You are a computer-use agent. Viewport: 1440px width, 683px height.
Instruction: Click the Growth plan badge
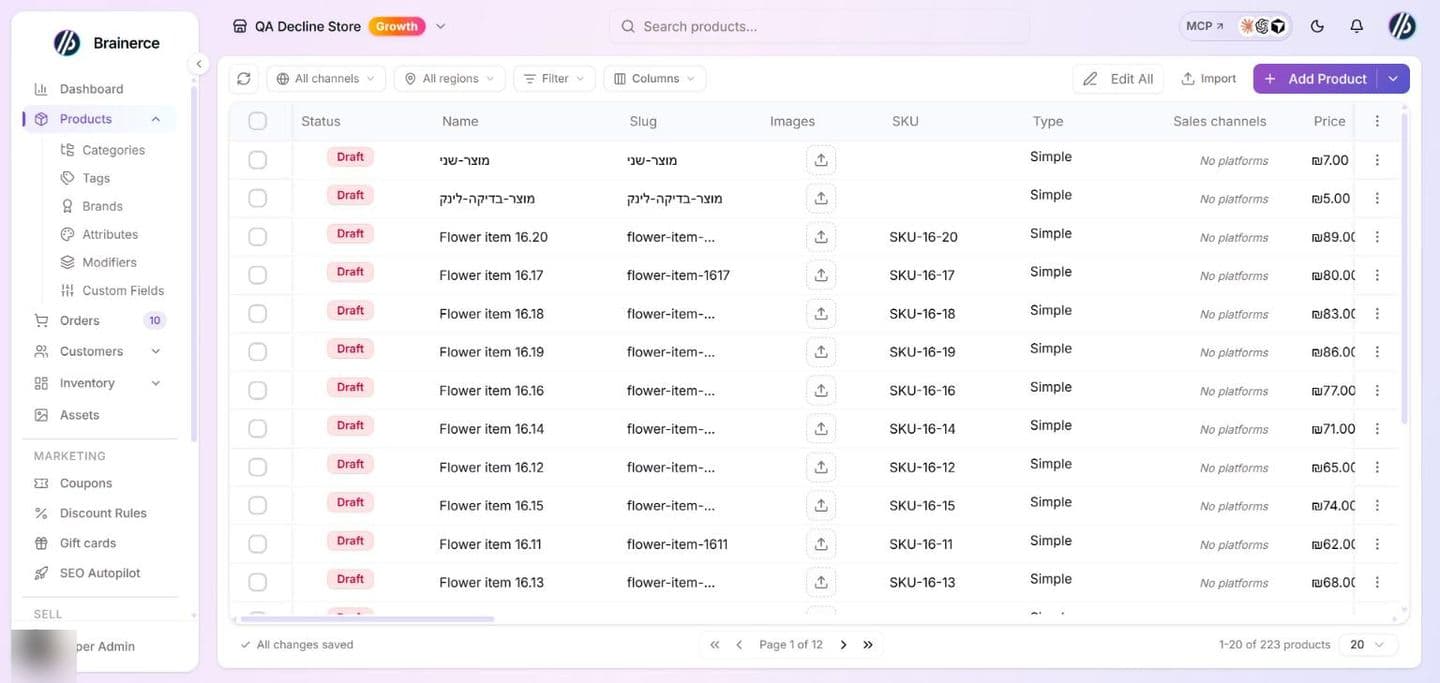click(x=397, y=27)
